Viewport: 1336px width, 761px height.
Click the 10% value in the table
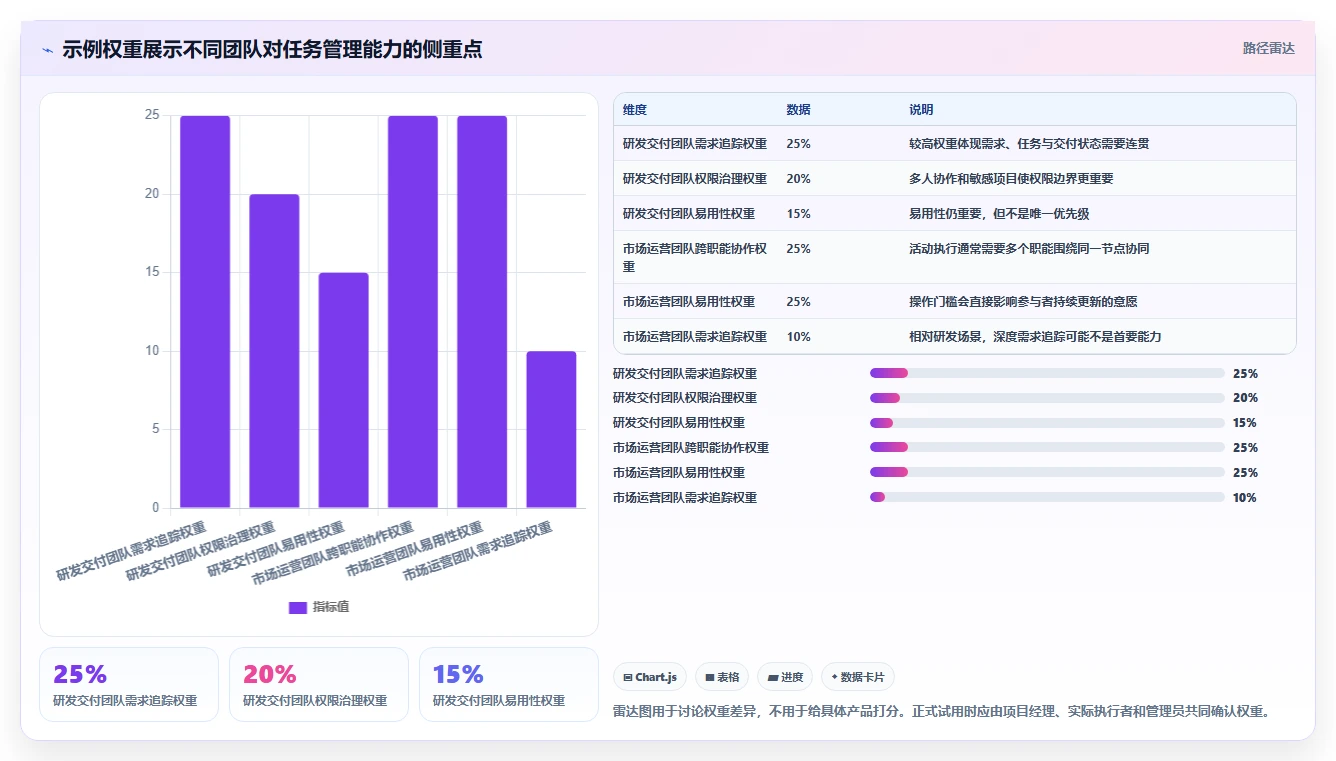[x=798, y=337]
